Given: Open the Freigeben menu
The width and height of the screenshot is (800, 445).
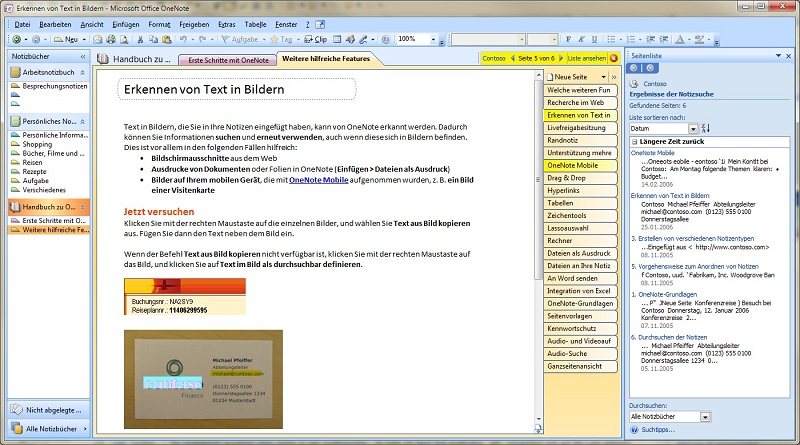Looking at the screenshot, I should click(194, 24).
